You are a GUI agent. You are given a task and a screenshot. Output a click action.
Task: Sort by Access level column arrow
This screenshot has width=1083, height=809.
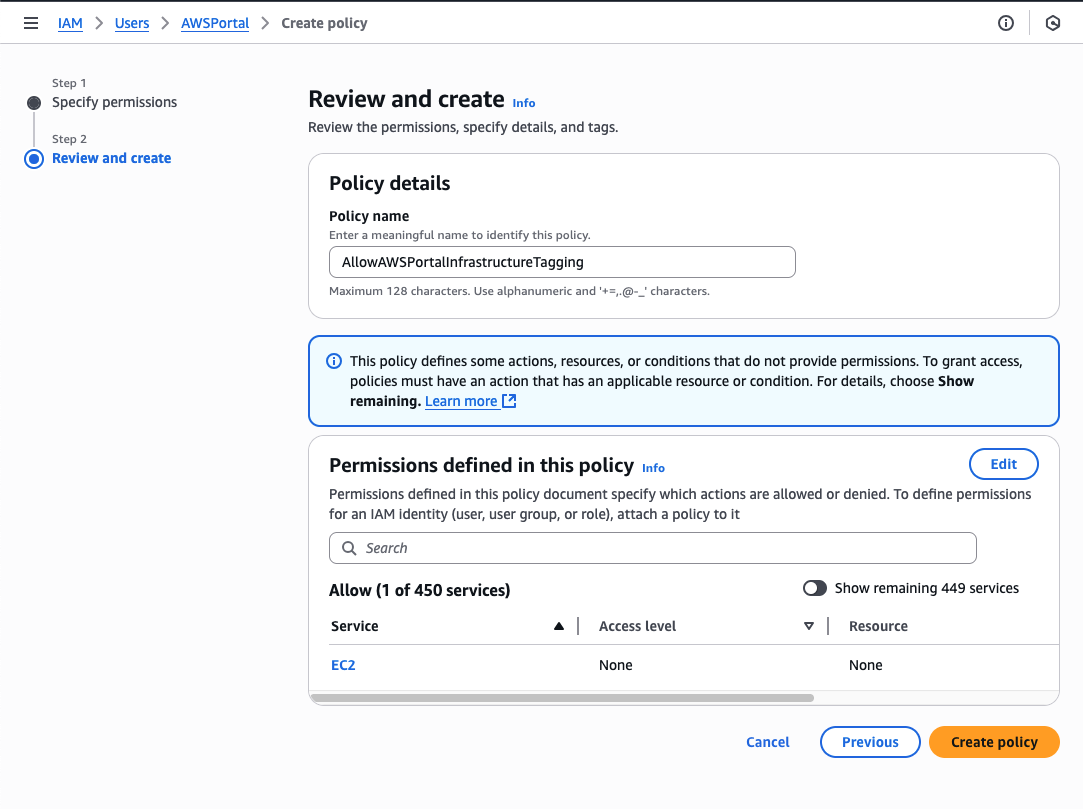click(x=809, y=626)
